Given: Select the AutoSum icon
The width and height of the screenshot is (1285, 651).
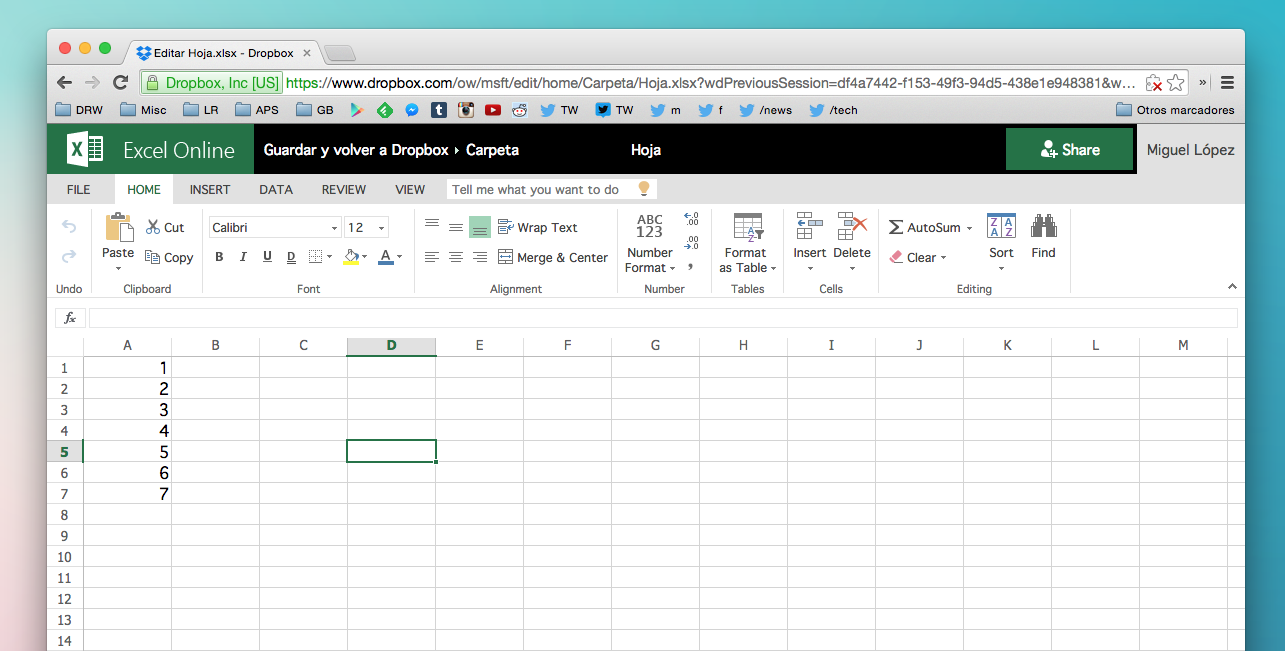Looking at the screenshot, I should tap(922, 227).
